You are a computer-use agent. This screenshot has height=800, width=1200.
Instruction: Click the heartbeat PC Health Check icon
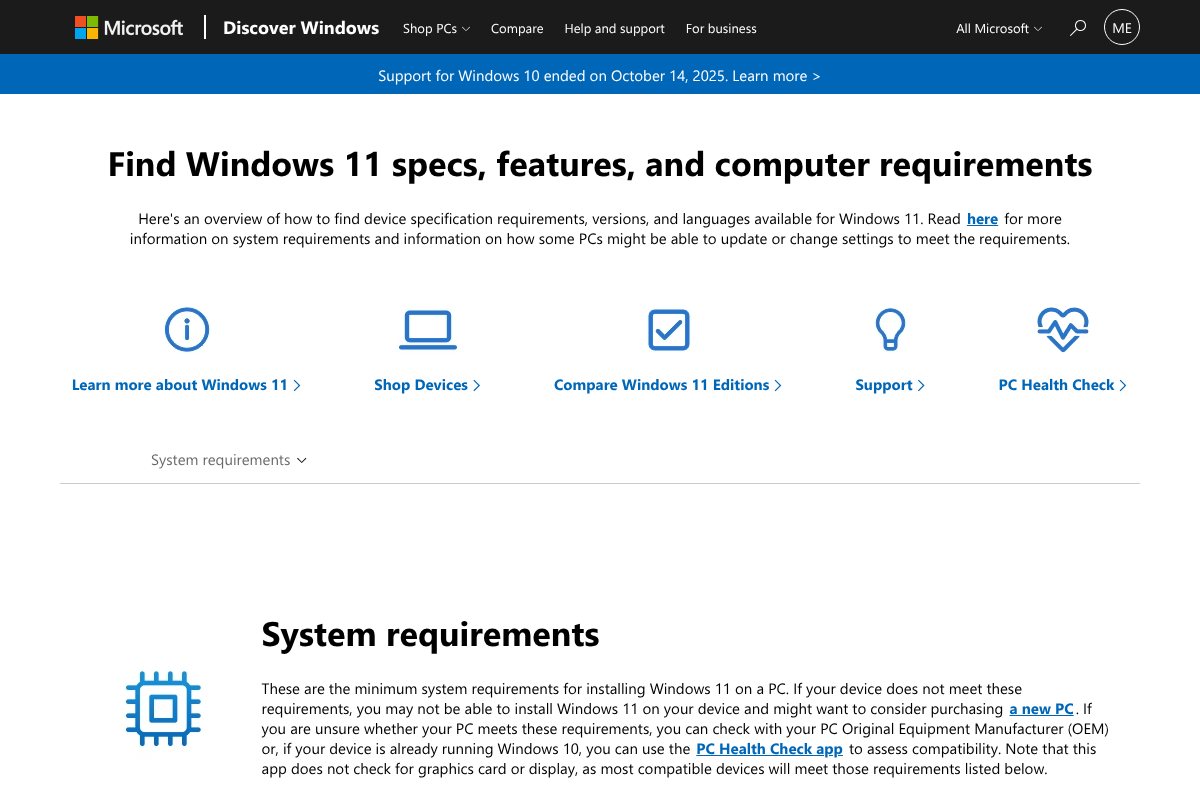click(1063, 329)
